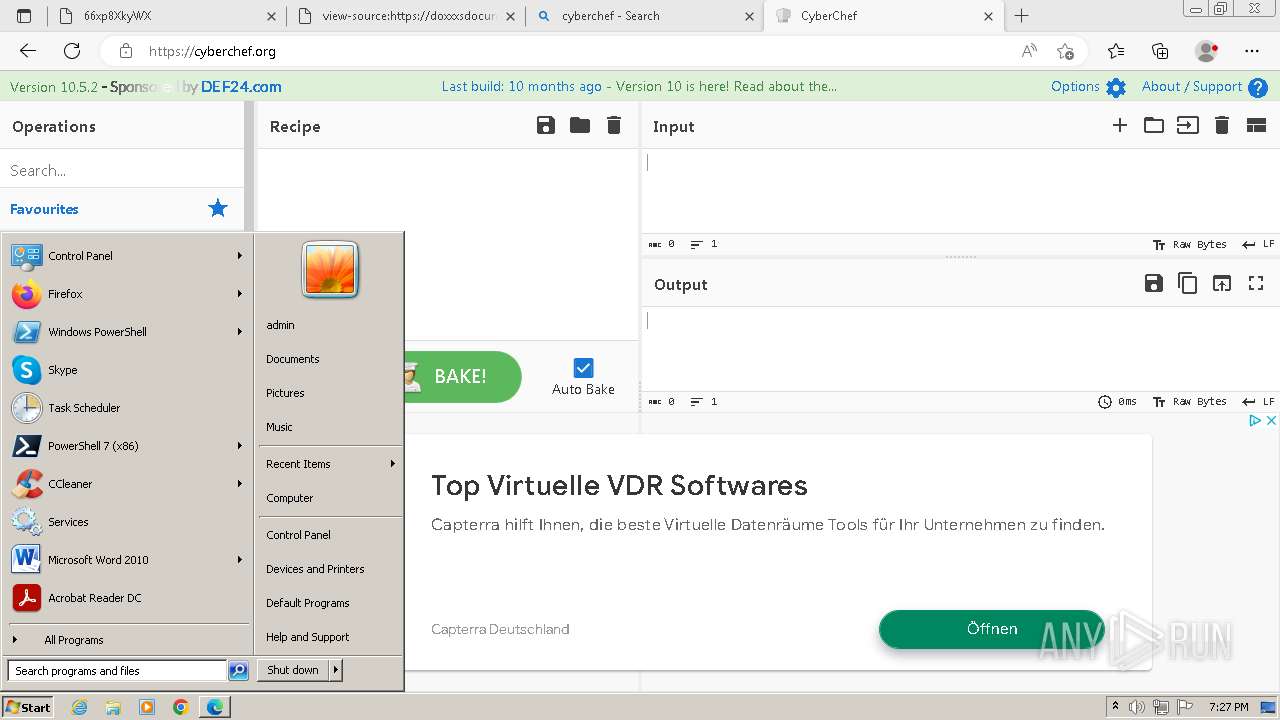Open the Output LF end-of-line selector

1259,401
